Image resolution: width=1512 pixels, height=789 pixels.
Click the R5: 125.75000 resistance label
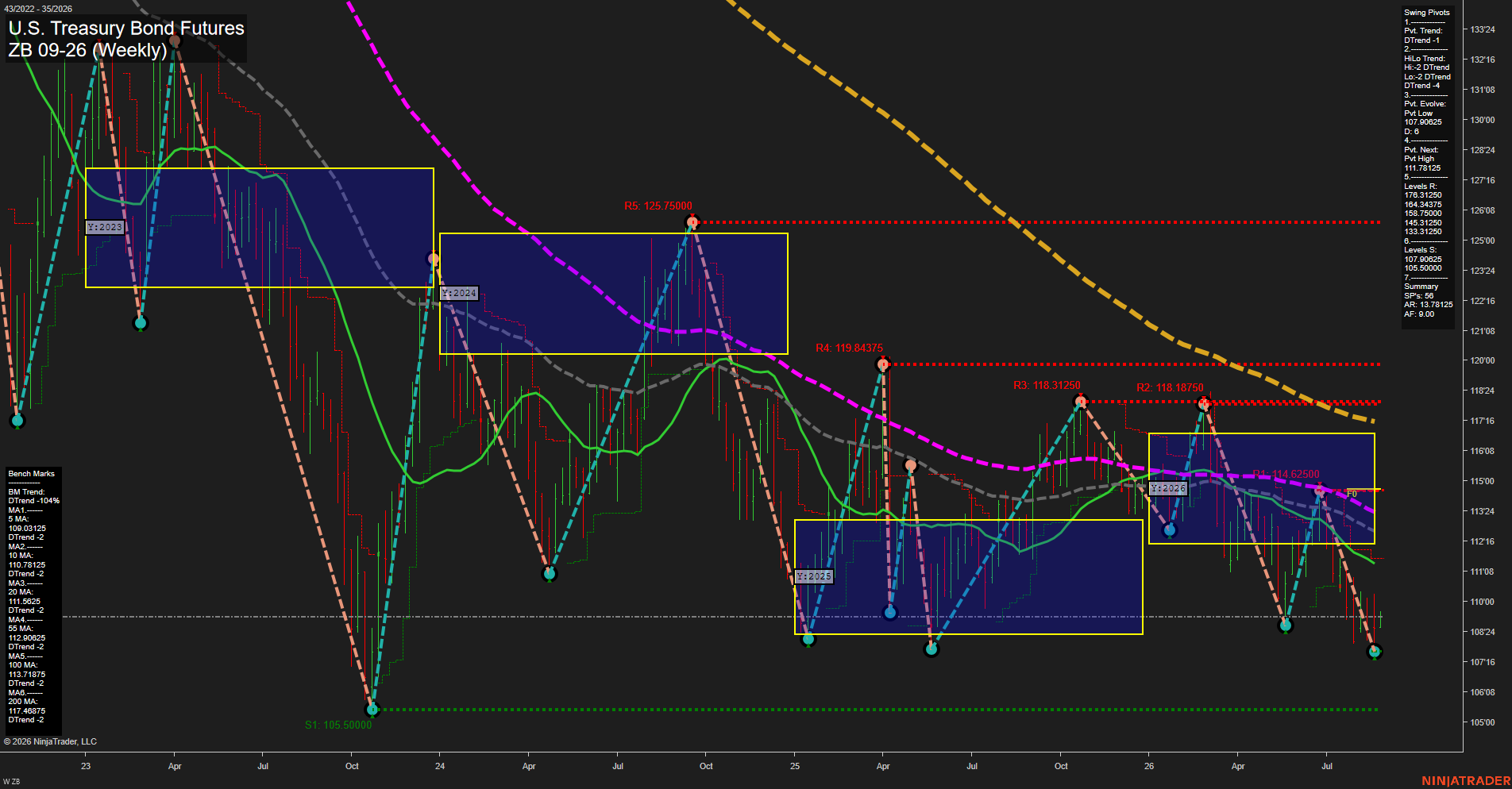tap(658, 206)
